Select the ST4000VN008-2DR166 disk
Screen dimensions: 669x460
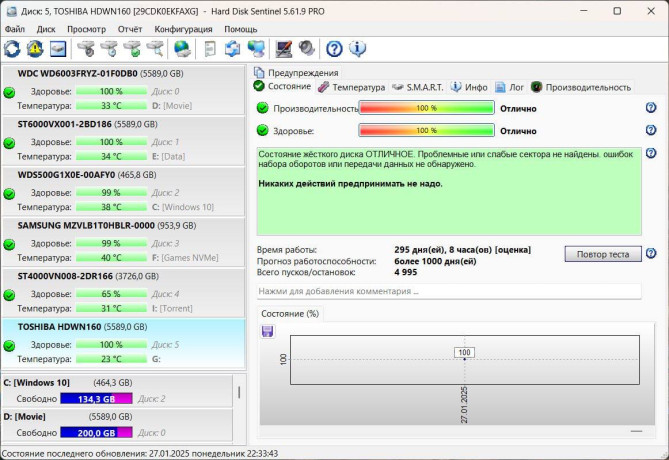pyautogui.click(x=123, y=293)
